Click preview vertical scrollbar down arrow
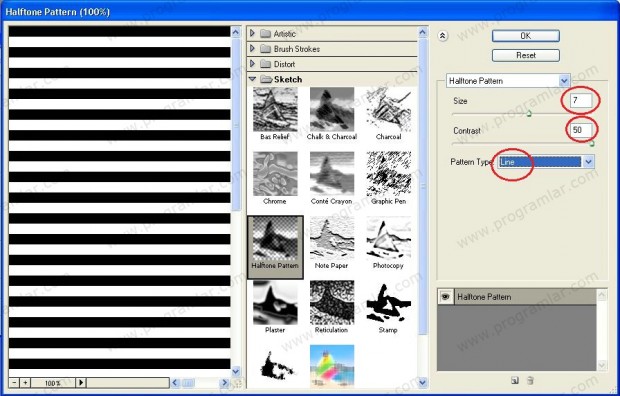The height and width of the screenshot is (396, 620). point(236,371)
